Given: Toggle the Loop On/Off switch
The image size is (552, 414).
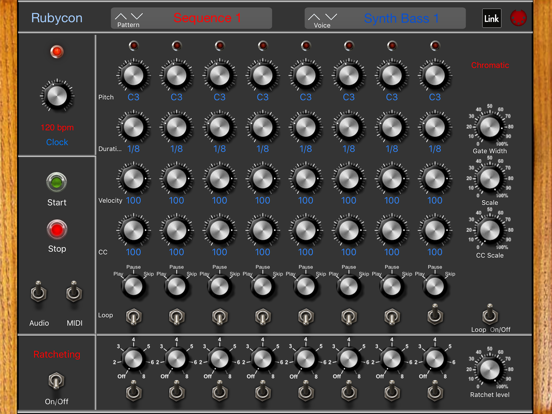Looking at the screenshot, I should pyautogui.click(x=490, y=314).
